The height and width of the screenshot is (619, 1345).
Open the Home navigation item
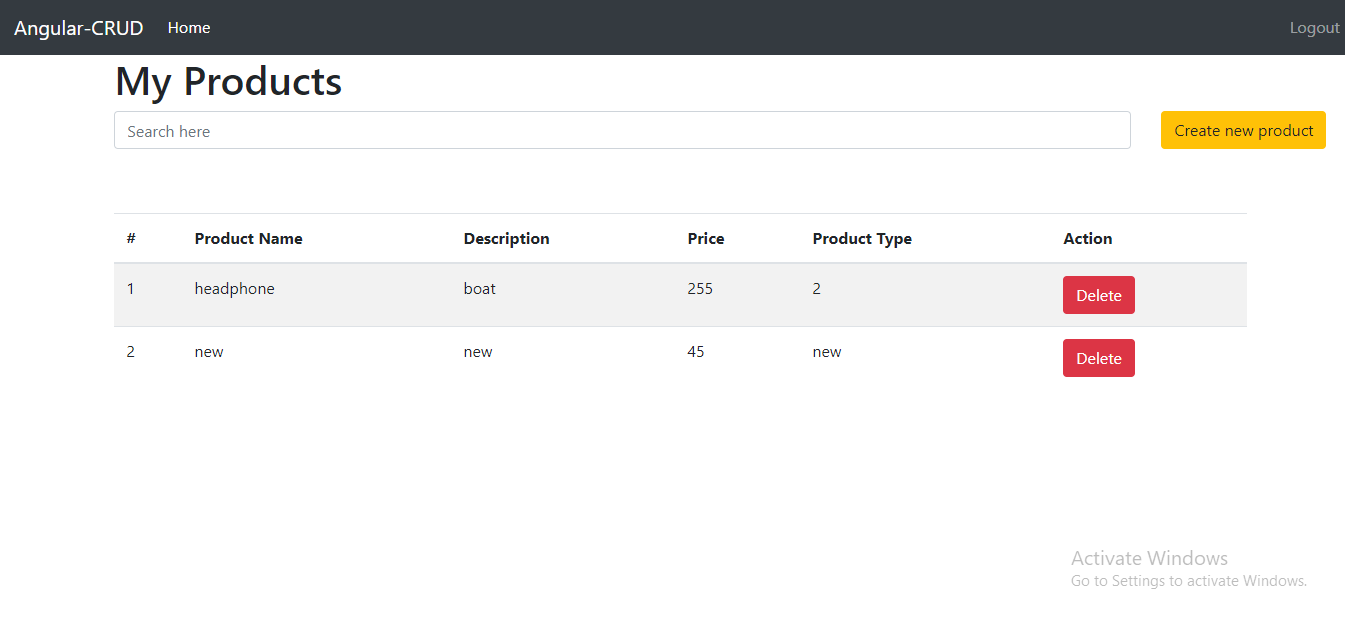coord(189,27)
